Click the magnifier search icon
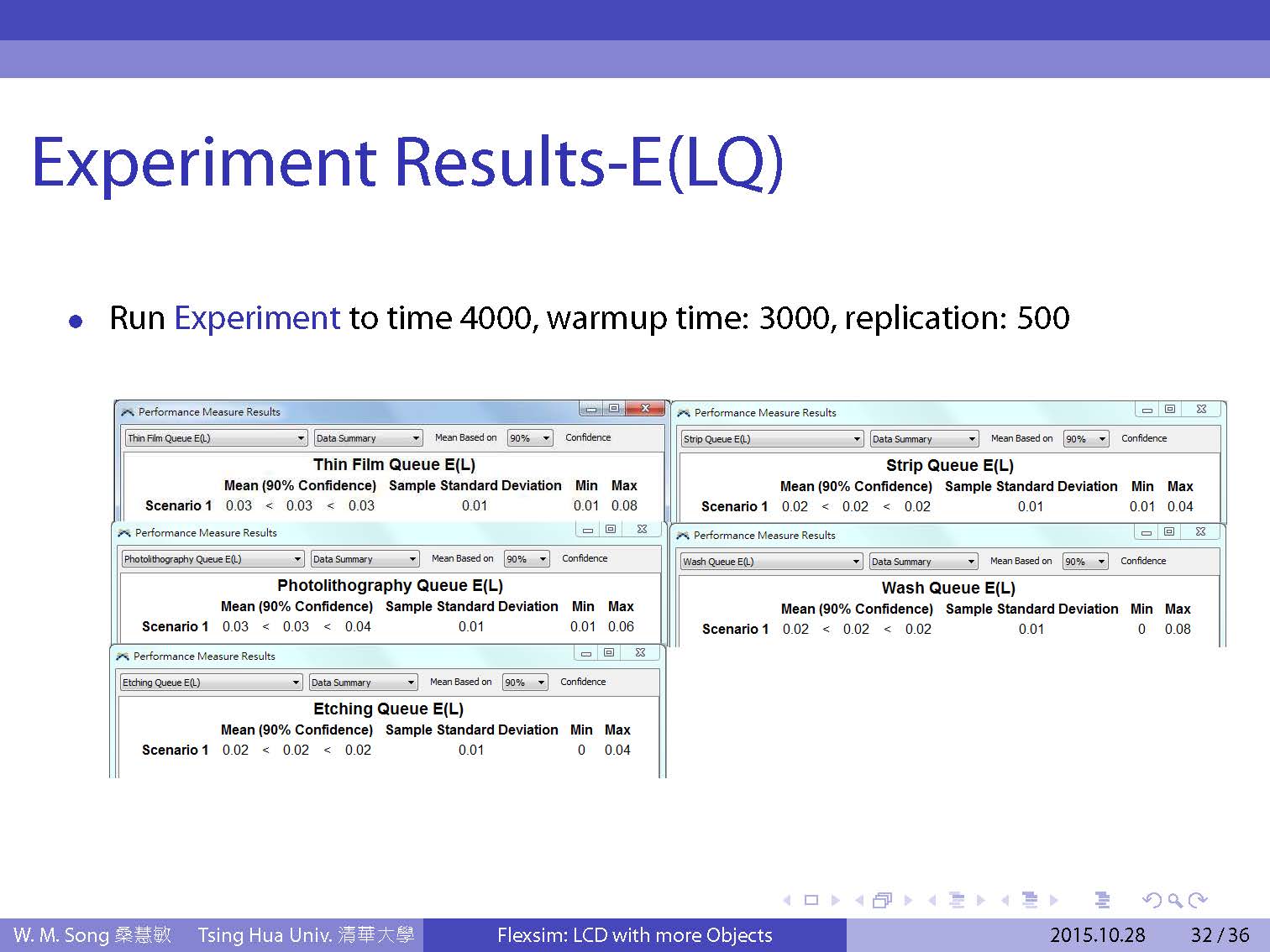This screenshot has height=952, width=1270. (x=1175, y=900)
